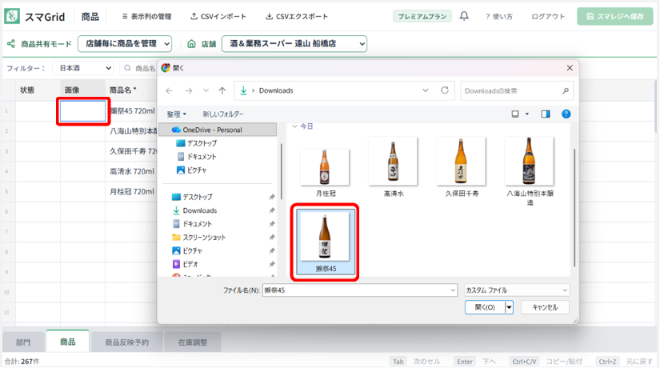The image size is (660, 368).
Task: Select the 久保田千寿 image file
Action: 461,167
